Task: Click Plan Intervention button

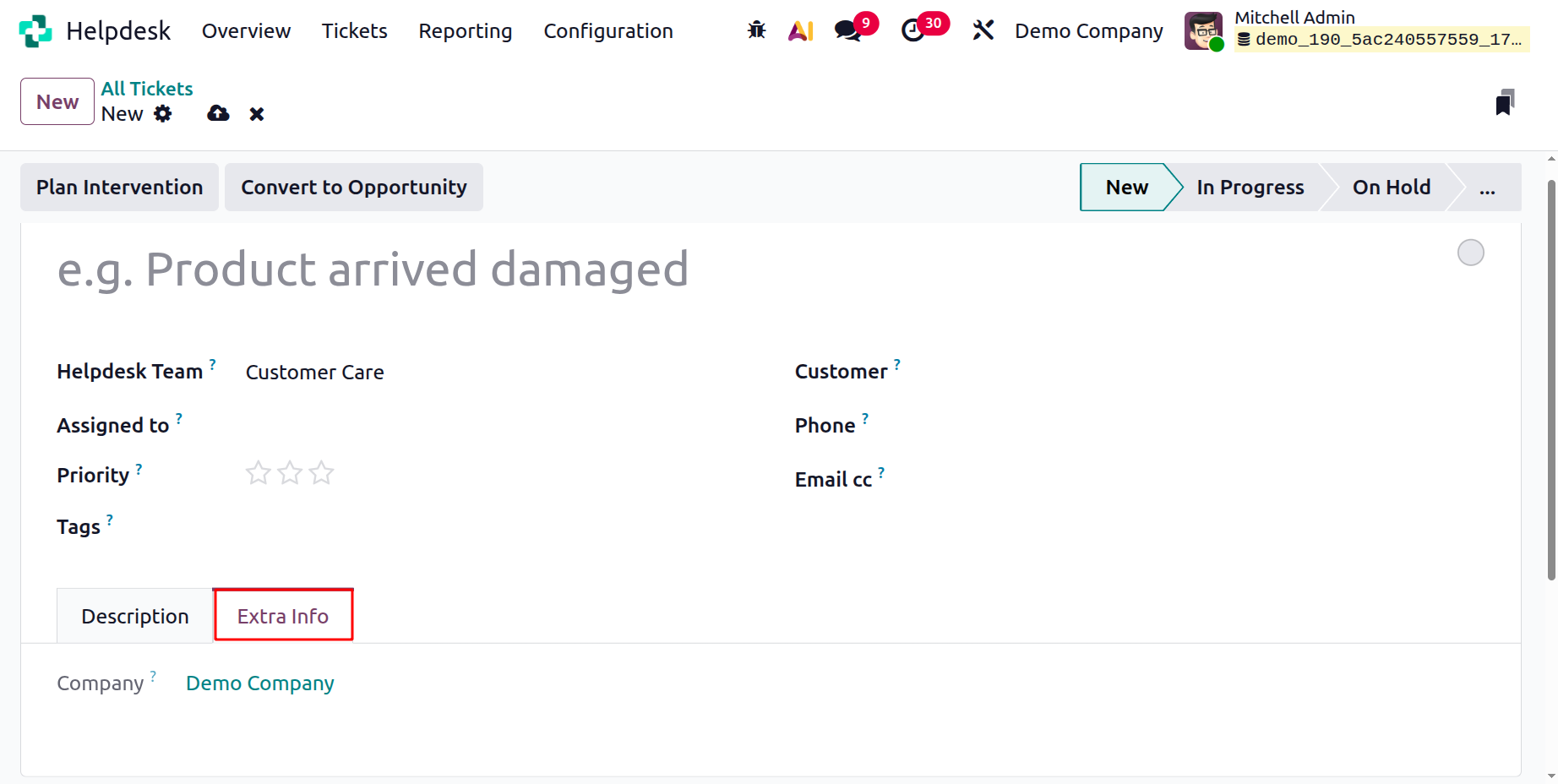Action: tap(119, 188)
